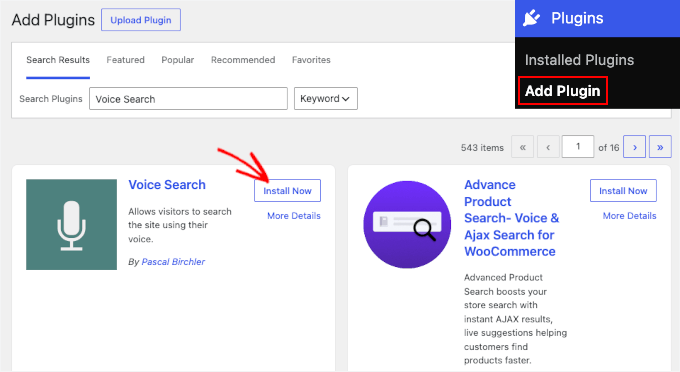Switch to the Search Results tab
This screenshot has height=372, width=680.
point(58,60)
